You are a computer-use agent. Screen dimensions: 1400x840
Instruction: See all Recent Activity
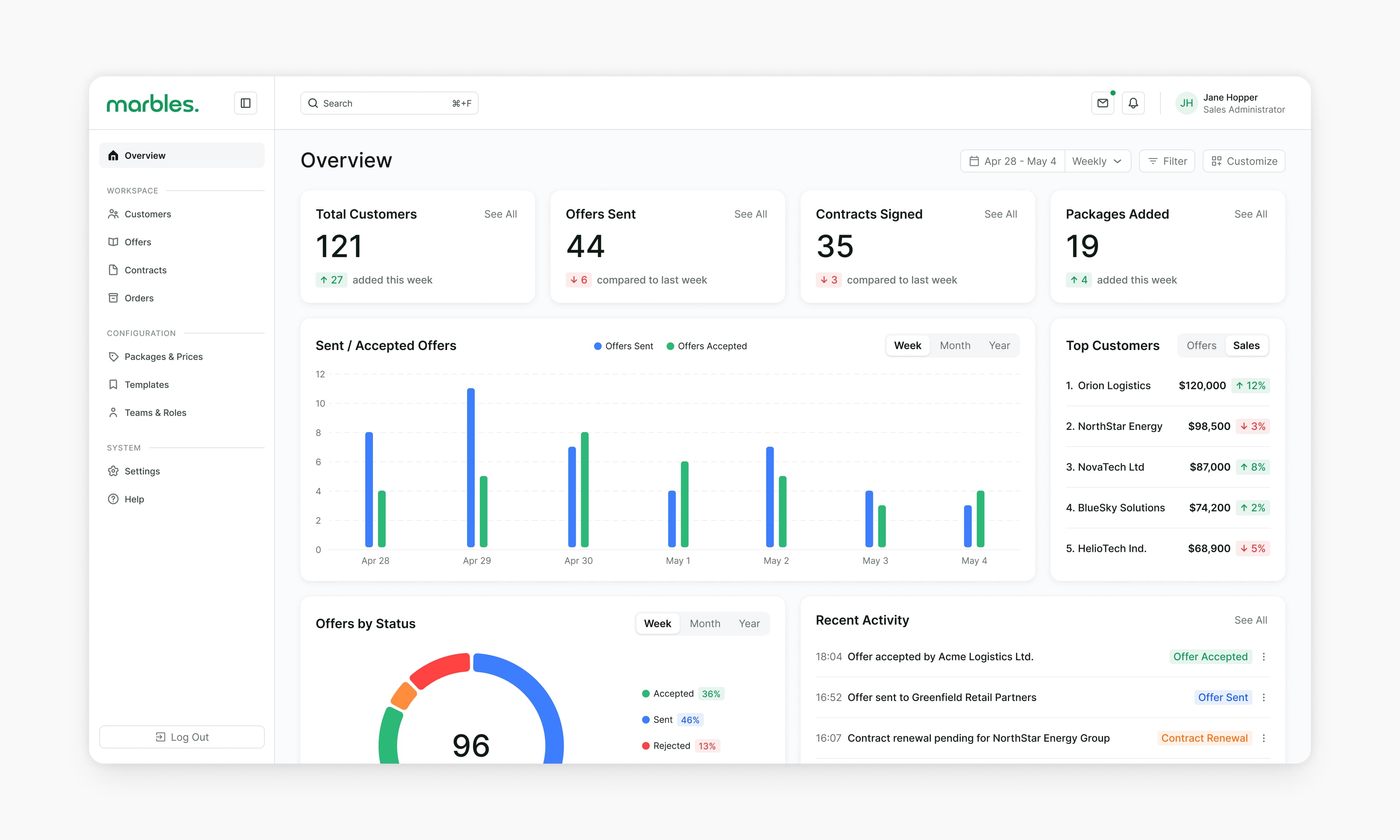[1251, 620]
